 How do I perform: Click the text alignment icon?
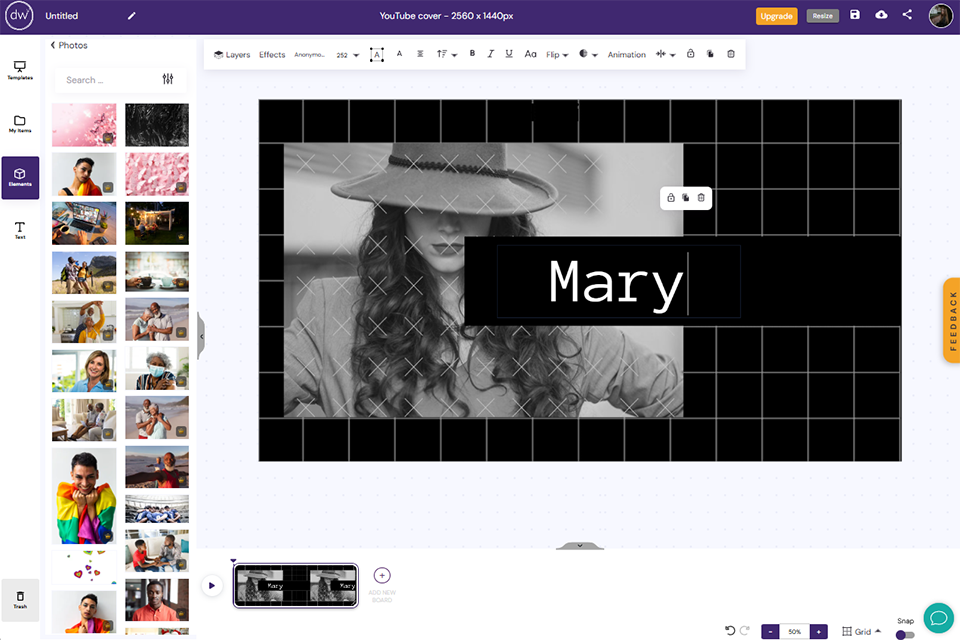[x=420, y=54]
